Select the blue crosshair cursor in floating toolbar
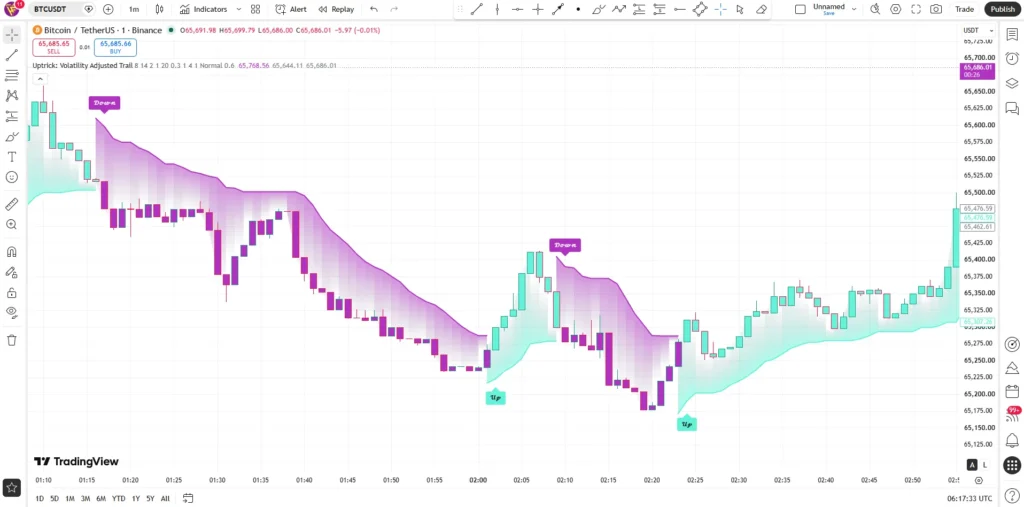 point(720,9)
